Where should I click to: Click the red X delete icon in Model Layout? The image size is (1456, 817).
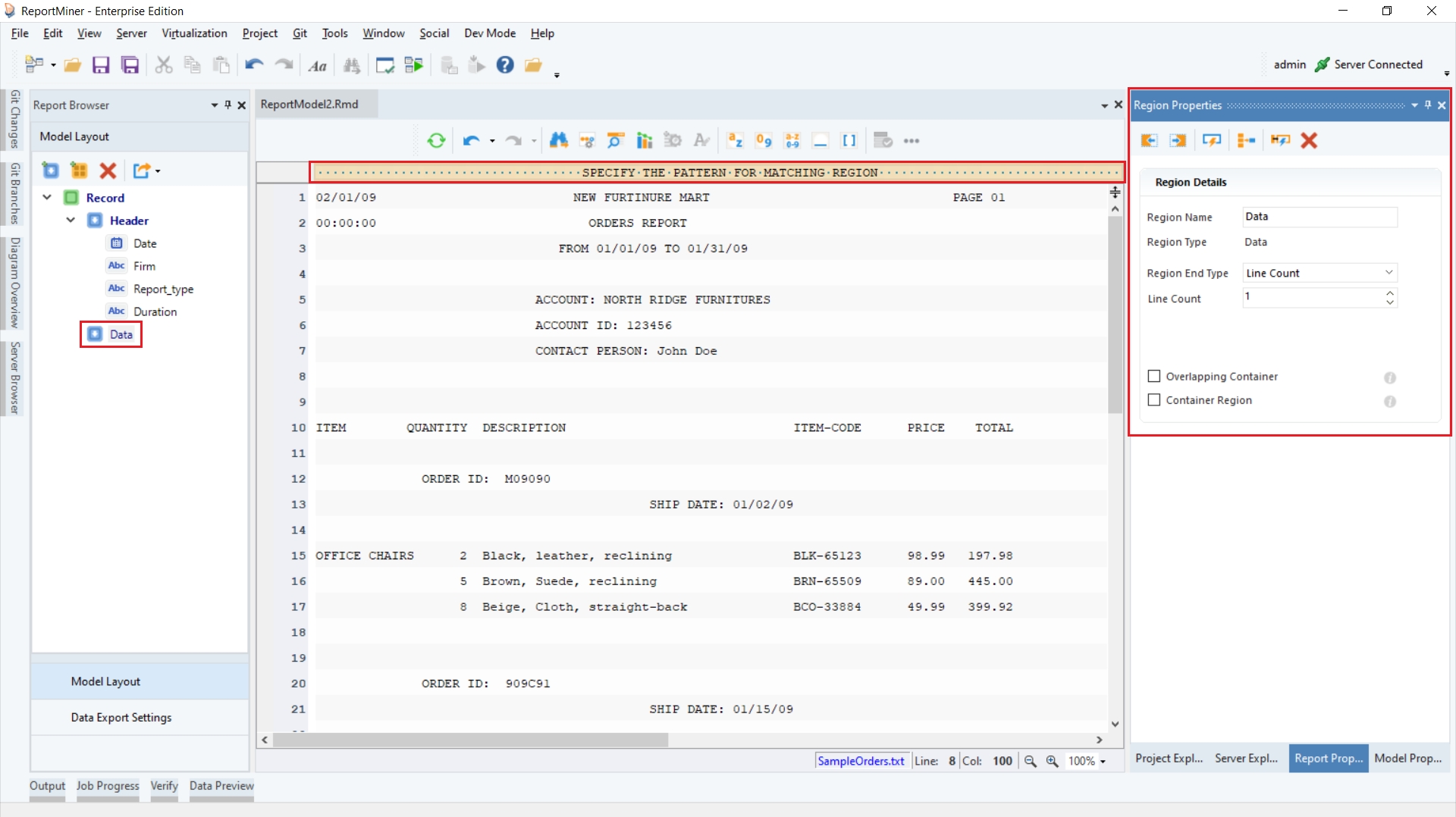click(x=108, y=171)
